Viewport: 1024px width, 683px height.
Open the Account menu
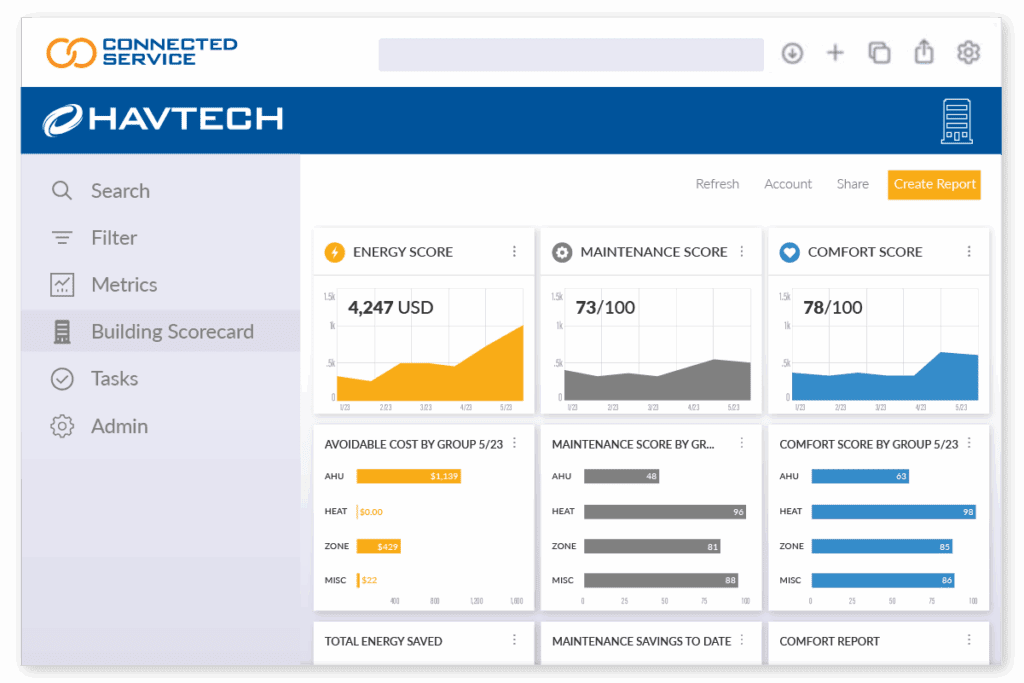point(787,183)
